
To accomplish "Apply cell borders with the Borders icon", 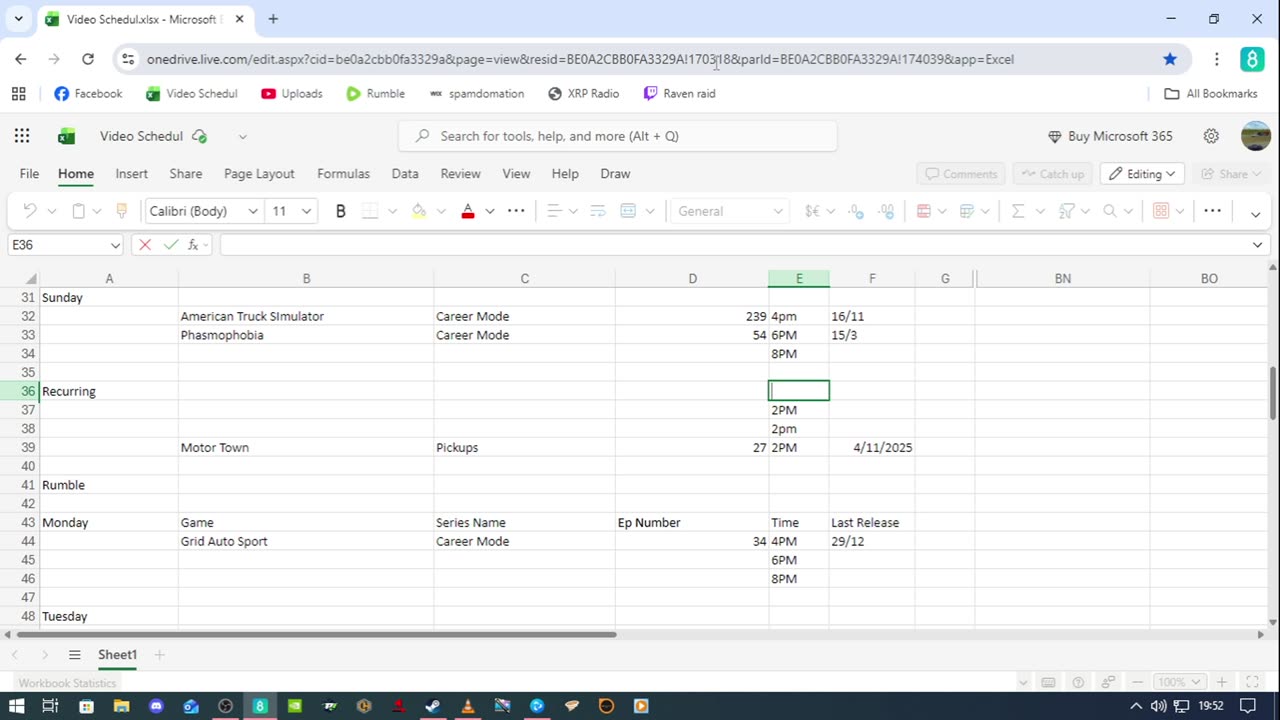I will coord(370,211).
